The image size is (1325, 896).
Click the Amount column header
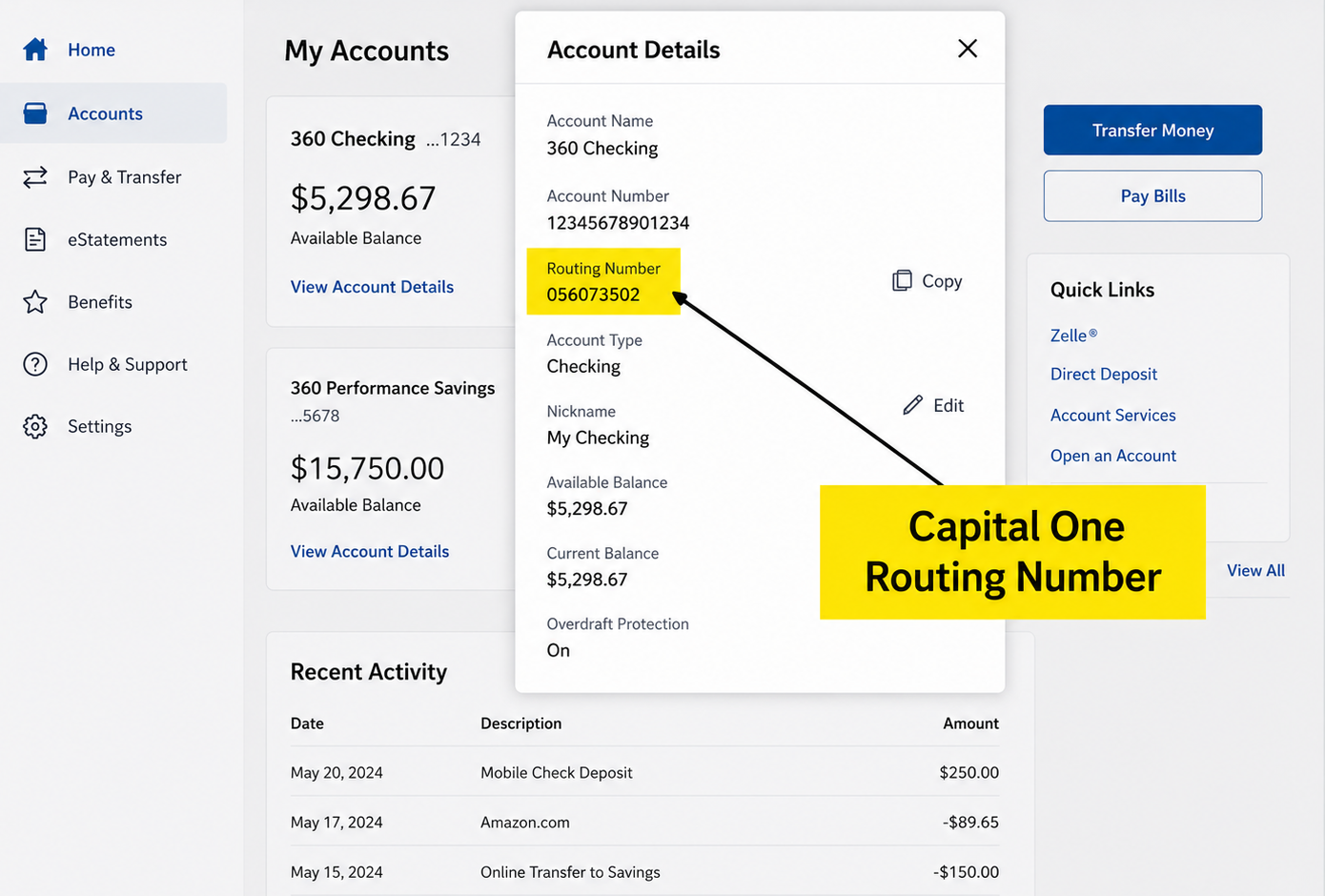point(970,723)
